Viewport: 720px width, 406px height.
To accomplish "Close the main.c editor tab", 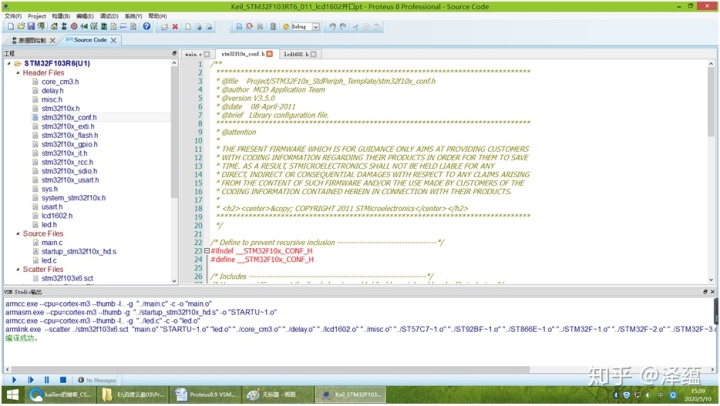I will pos(207,54).
